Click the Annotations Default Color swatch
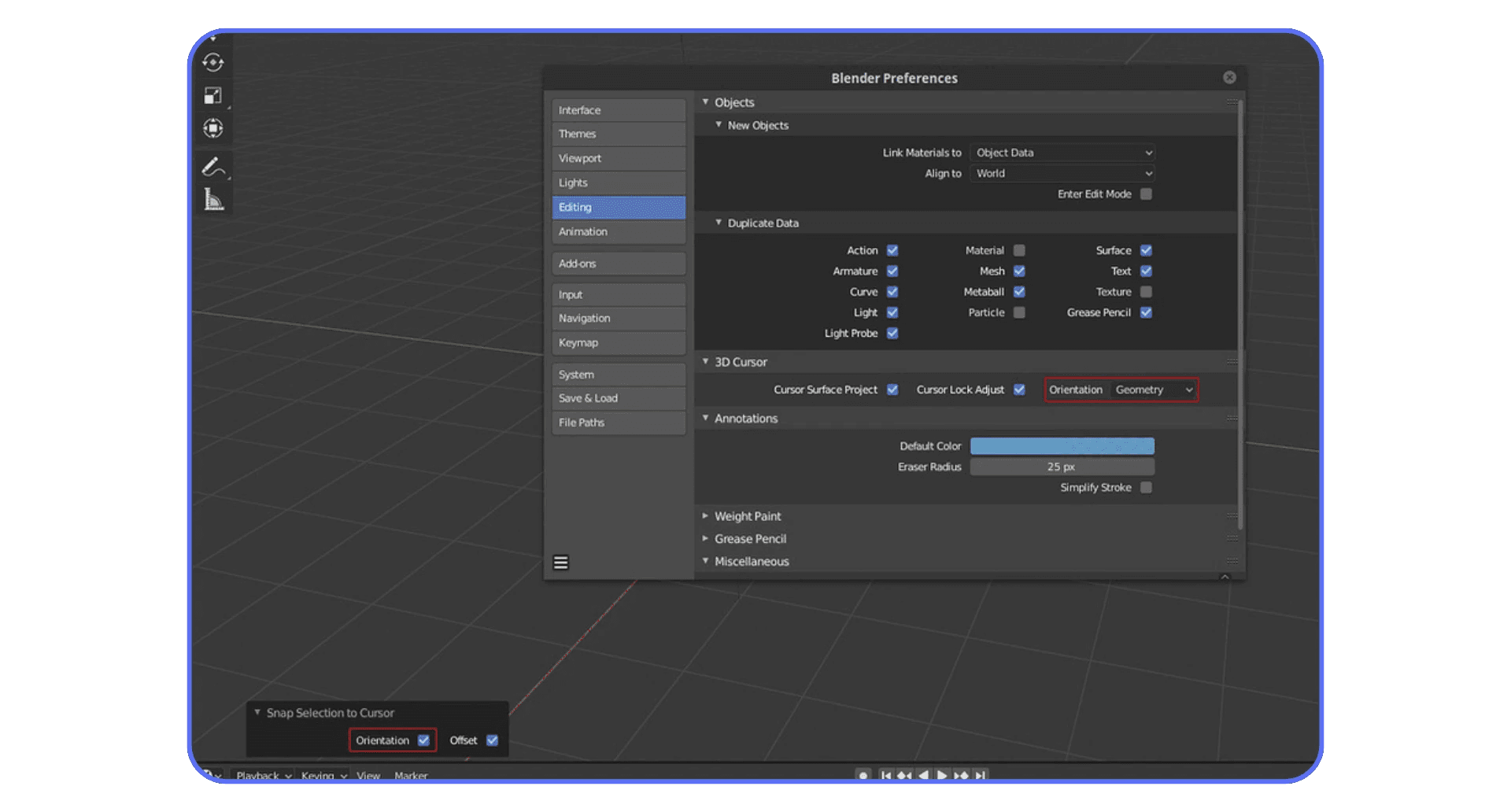The image size is (1511, 812). pos(1062,445)
